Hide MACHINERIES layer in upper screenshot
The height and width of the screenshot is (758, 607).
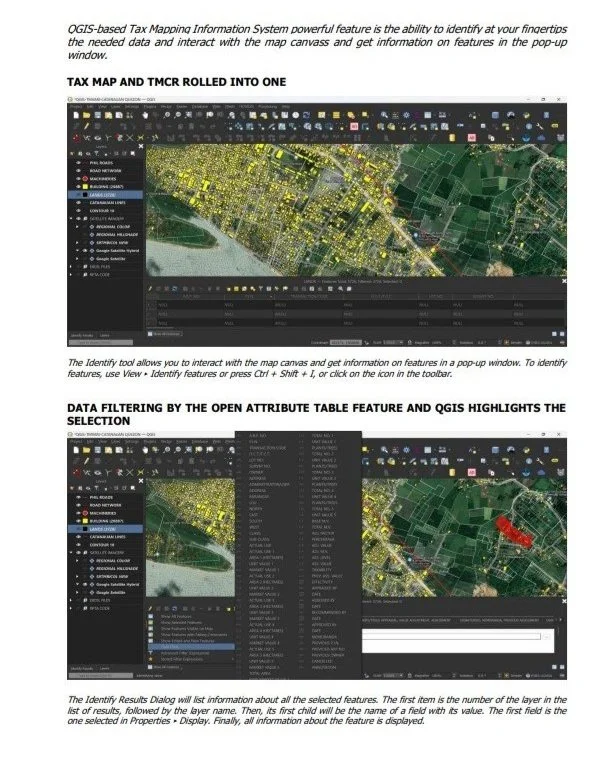pos(78,178)
